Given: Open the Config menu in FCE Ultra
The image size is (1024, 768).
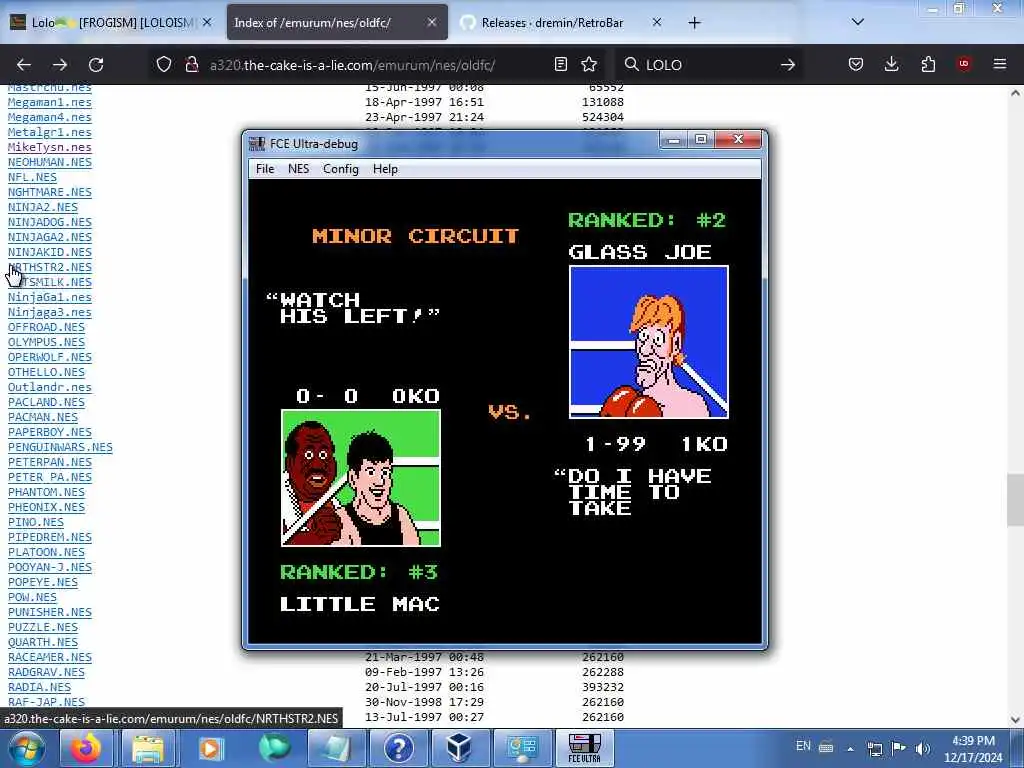Looking at the screenshot, I should 340,169.
